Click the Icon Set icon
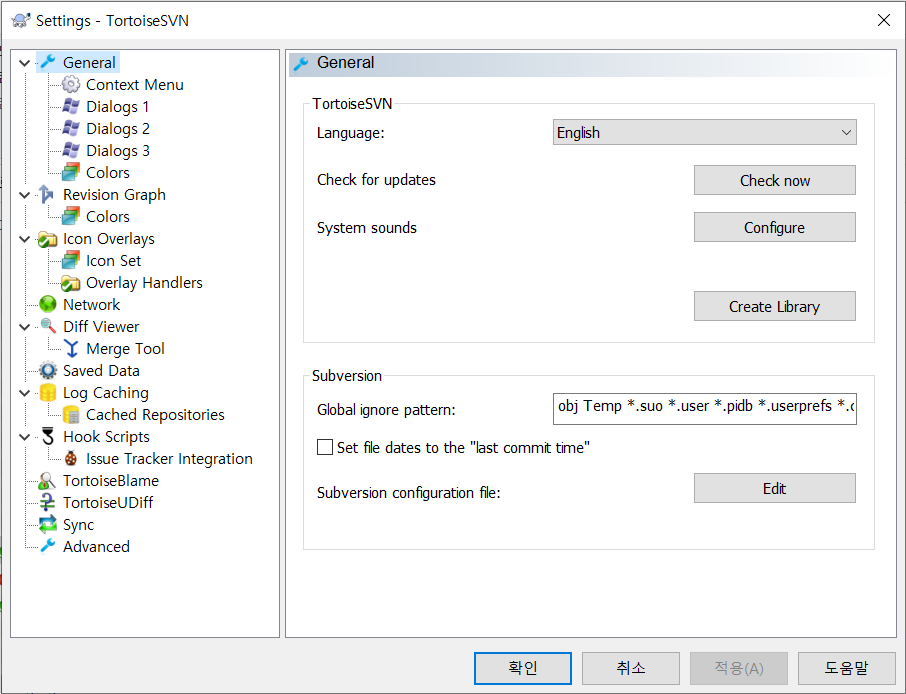This screenshot has width=906, height=694. [x=70, y=261]
